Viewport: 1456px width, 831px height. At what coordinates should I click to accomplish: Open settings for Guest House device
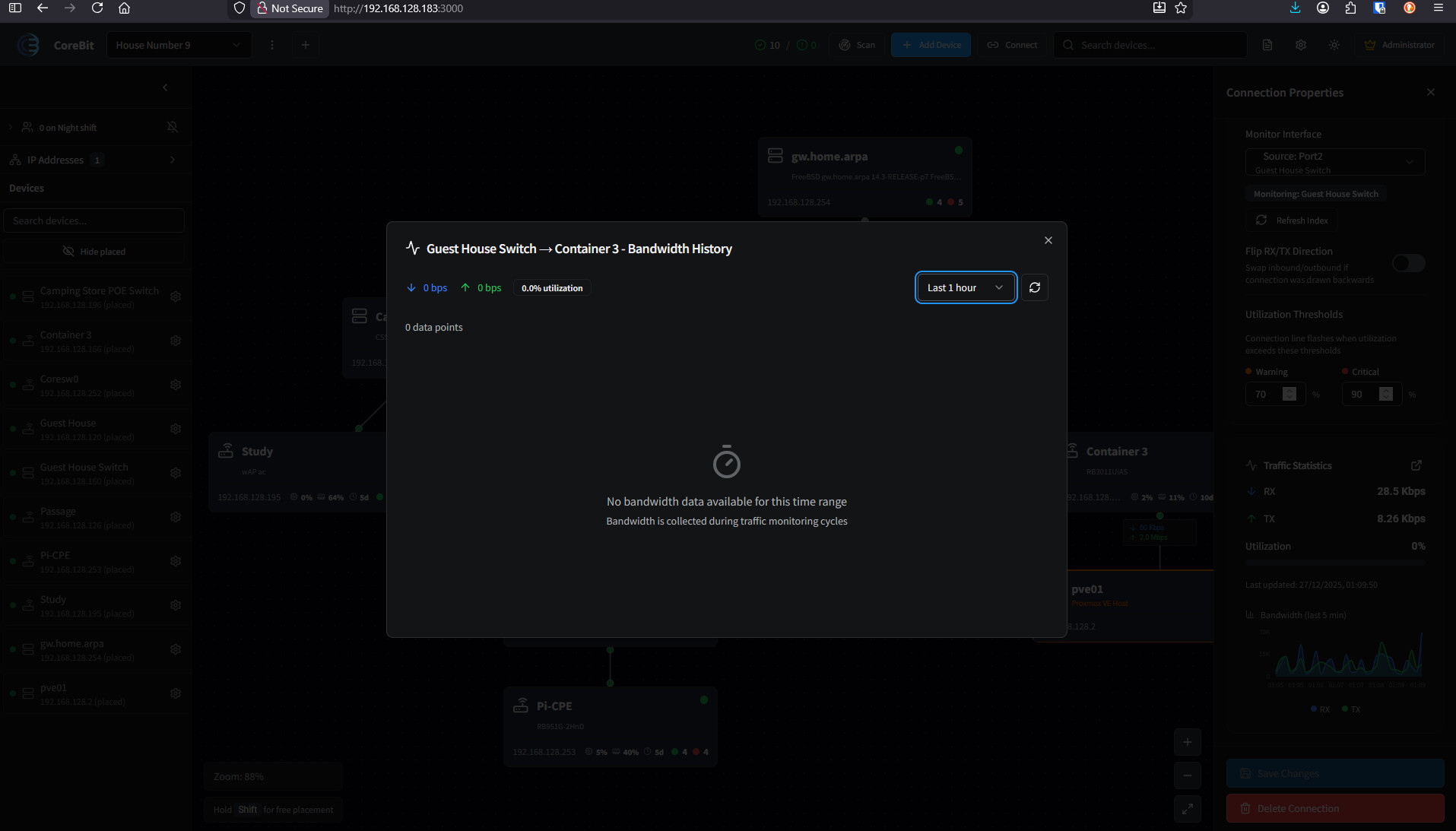(176, 429)
